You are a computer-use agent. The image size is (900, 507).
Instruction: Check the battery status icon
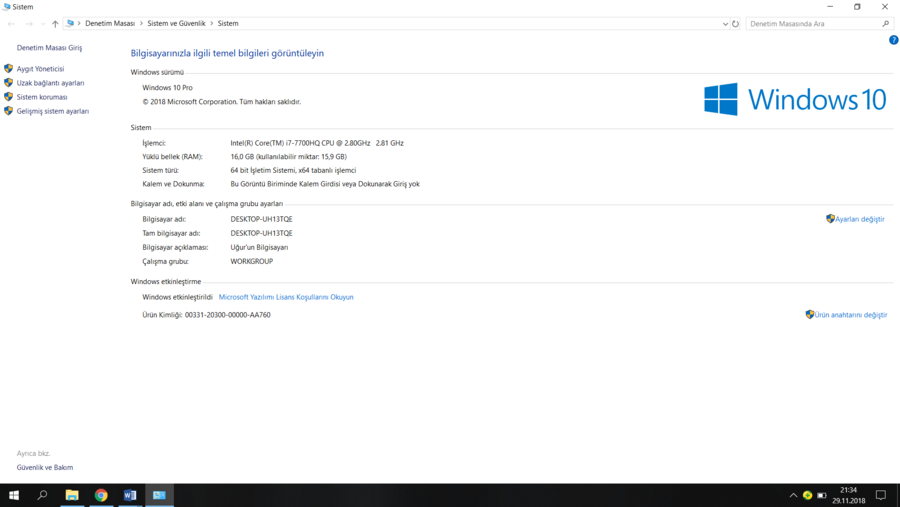point(822,496)
